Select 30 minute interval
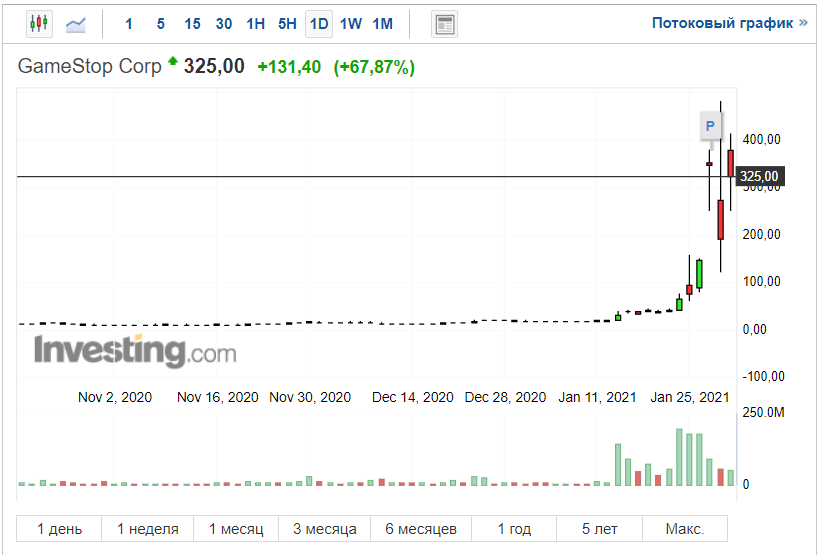The height and width of the screenshot is (555, 827). tap(224, 24)
